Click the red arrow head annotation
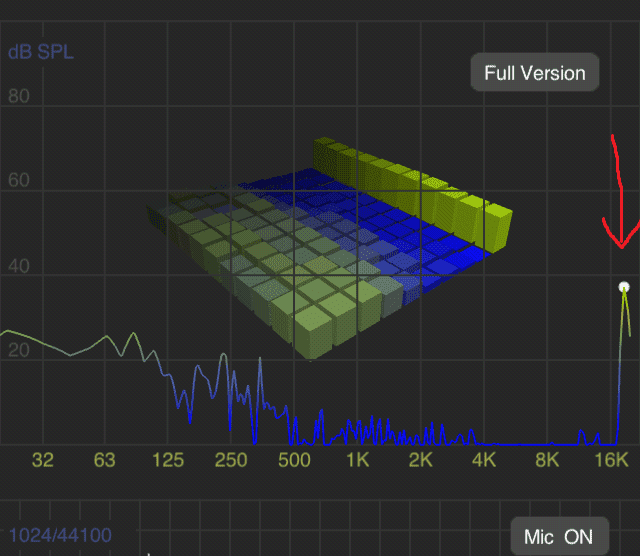This screenshot has height=556, width=640. tap(622, 240)
